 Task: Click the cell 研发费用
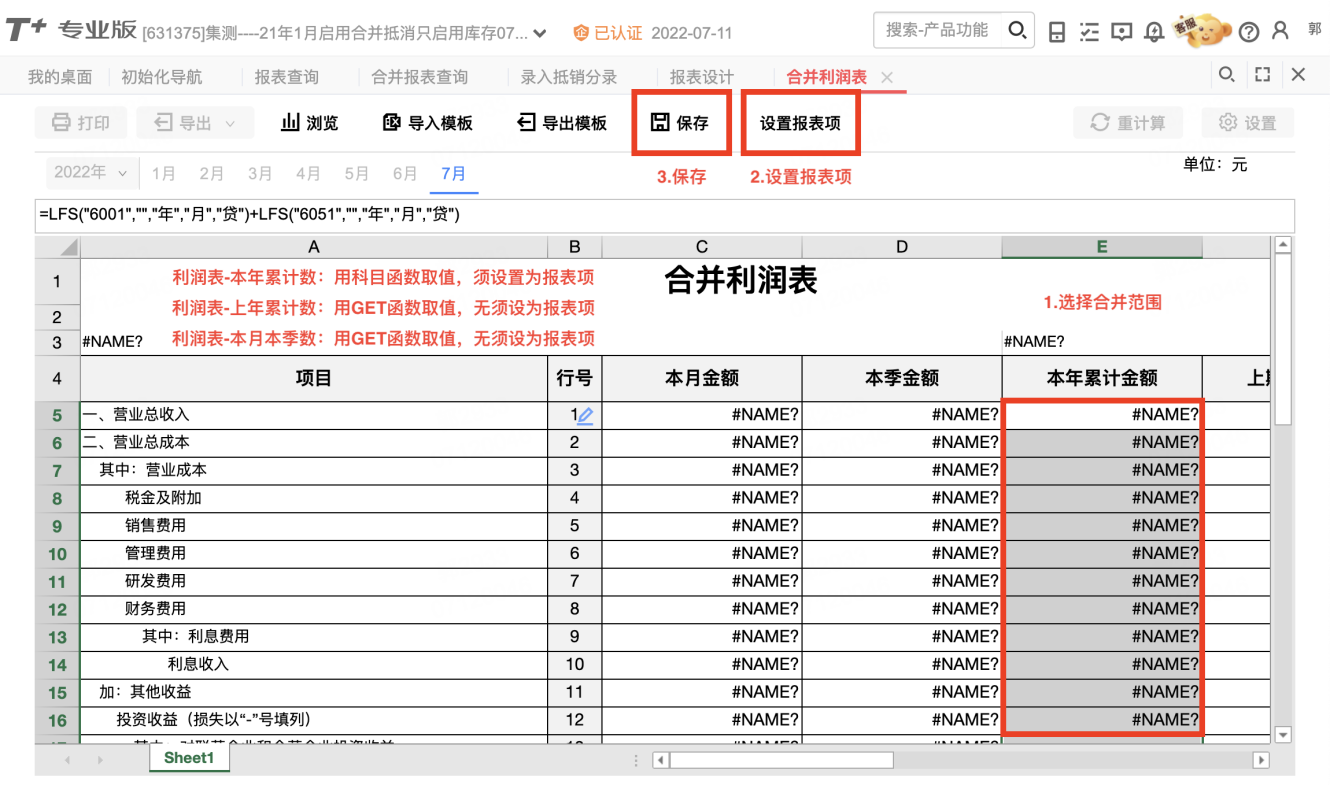314,581
